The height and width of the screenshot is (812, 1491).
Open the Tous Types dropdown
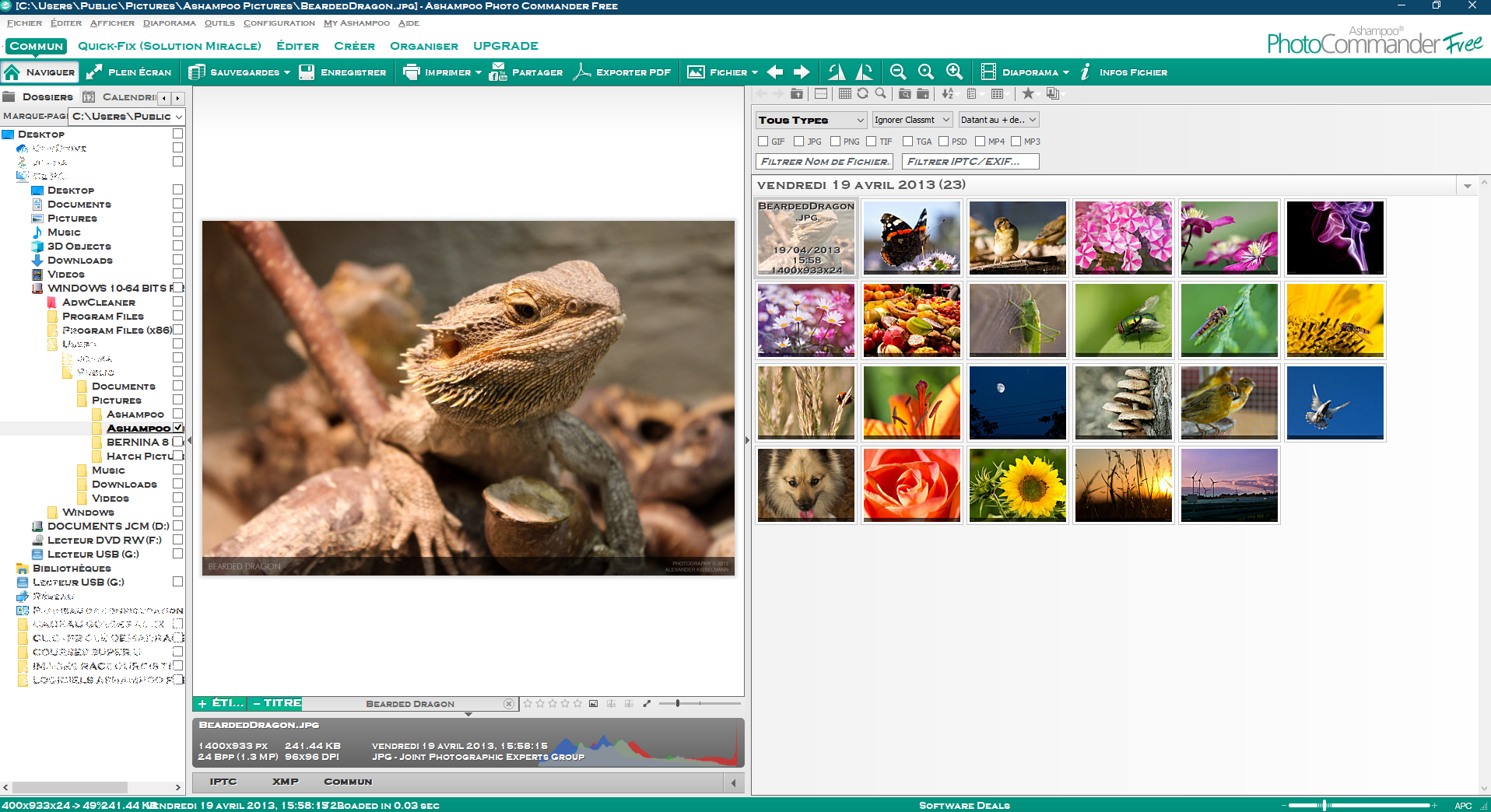pos(811,120)
